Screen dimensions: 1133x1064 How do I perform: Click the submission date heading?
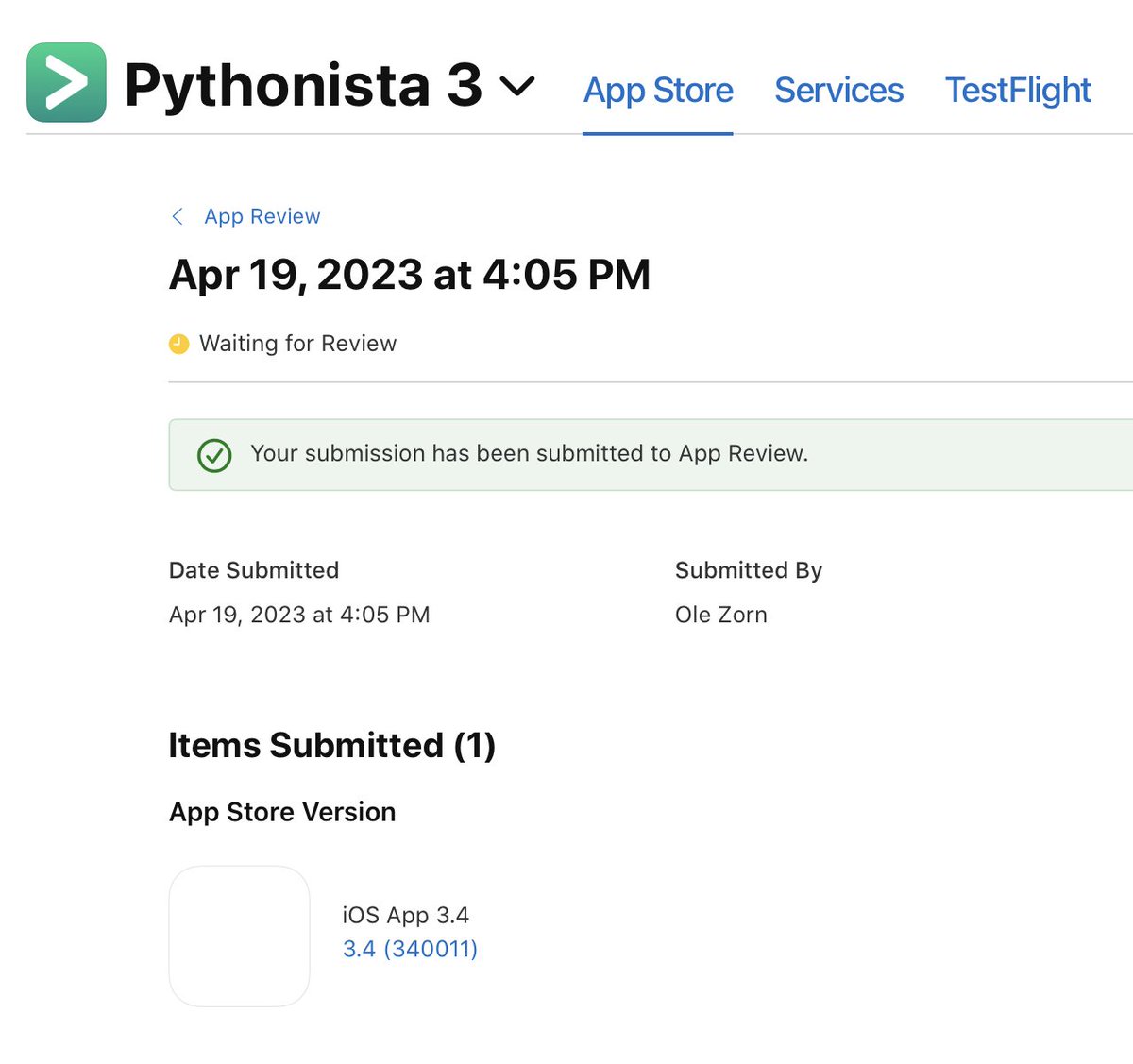[x=409, y=275]
